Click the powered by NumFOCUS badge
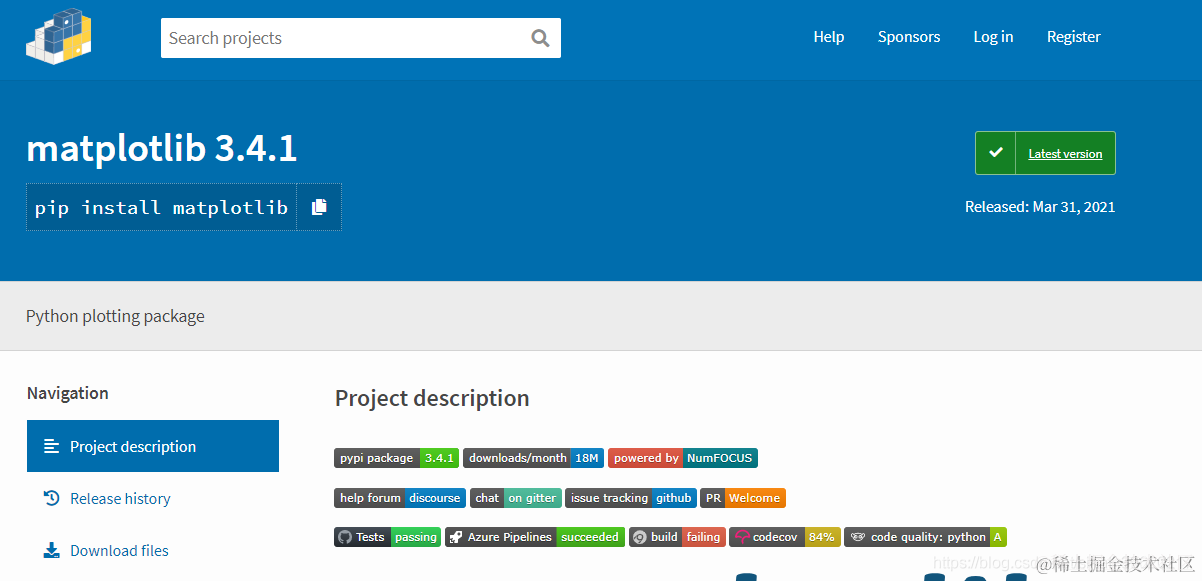Screen dimensions: 1202x581 [x=683, y=458]
